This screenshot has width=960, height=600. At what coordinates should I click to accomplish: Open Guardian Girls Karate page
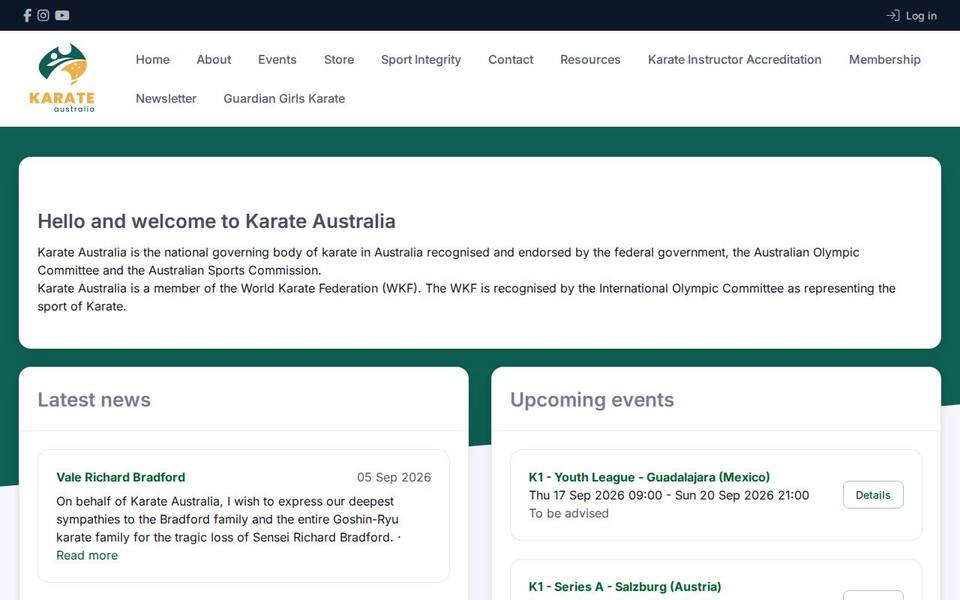point(284,99)
